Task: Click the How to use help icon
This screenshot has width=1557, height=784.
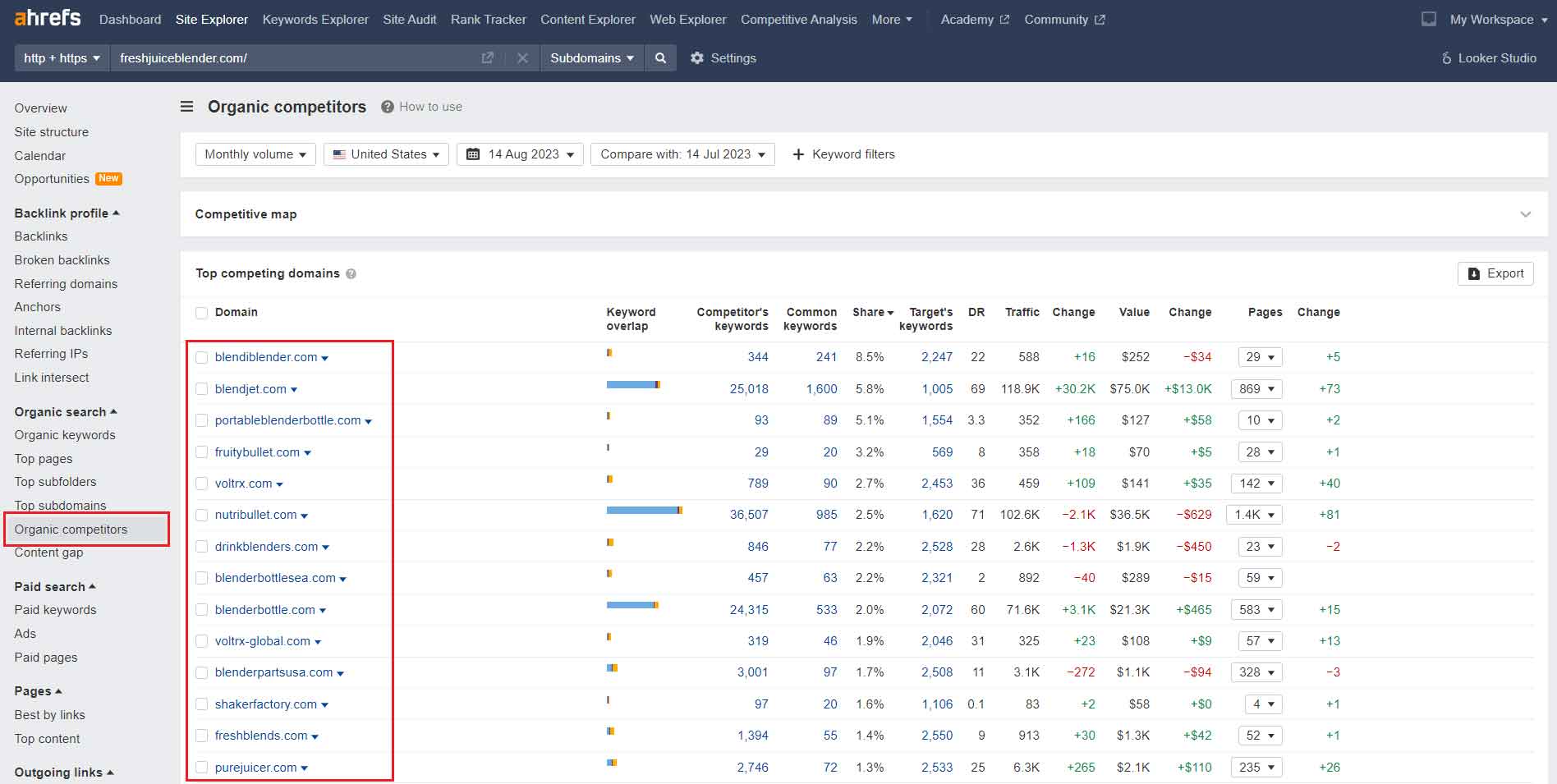Action: click(x=388, y=107)
